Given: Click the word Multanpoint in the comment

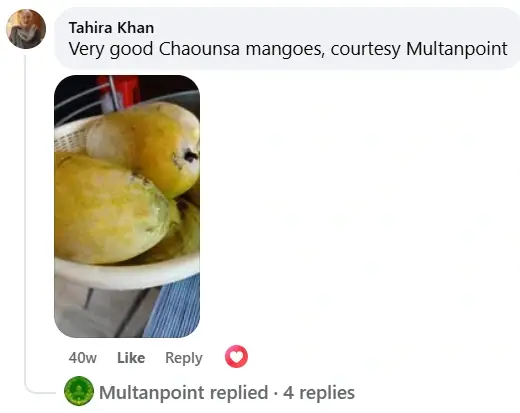Looking at the screenshot, I should click(457, 49).
